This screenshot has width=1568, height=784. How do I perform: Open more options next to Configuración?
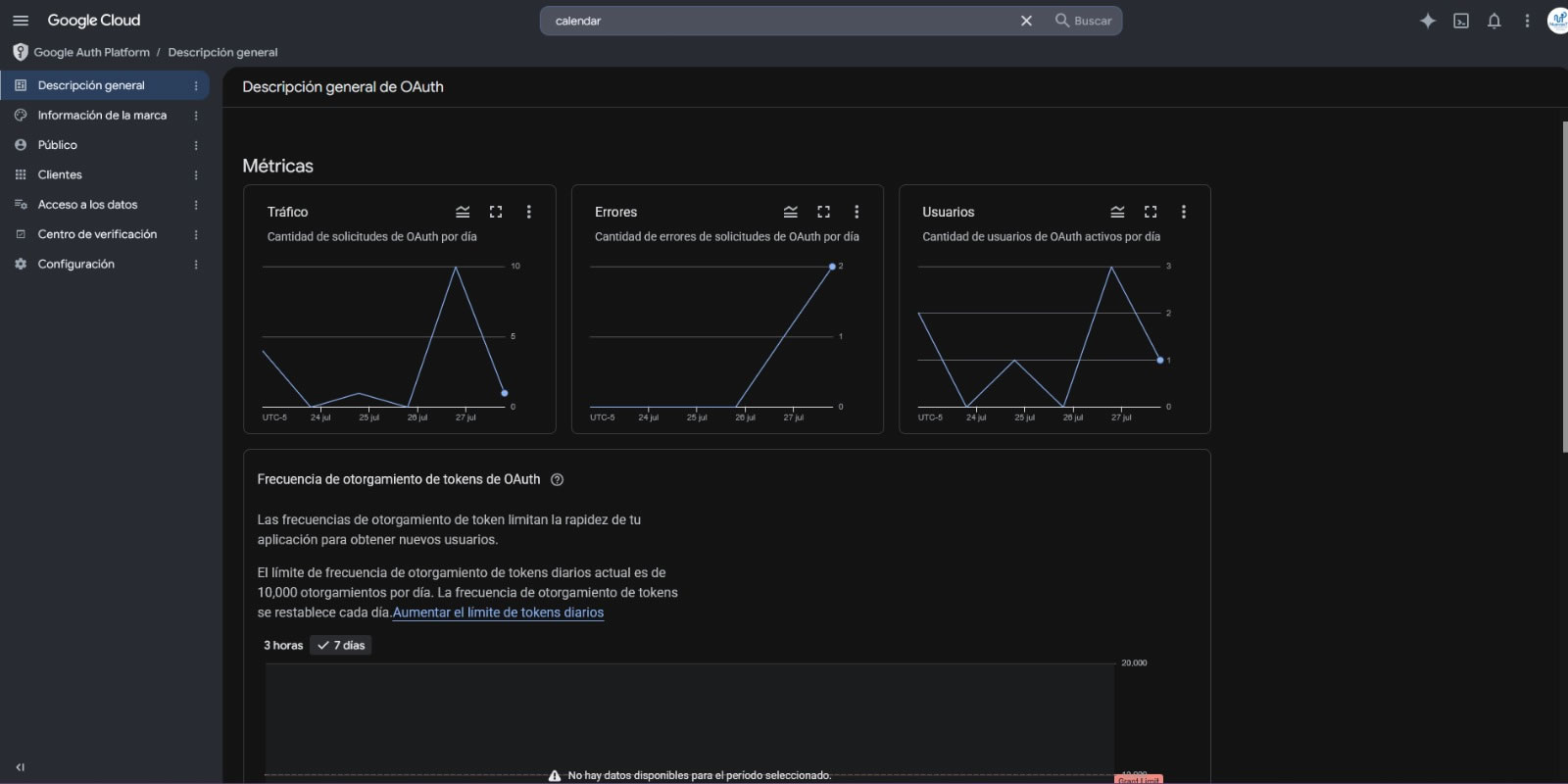click(x=196, y=265)
